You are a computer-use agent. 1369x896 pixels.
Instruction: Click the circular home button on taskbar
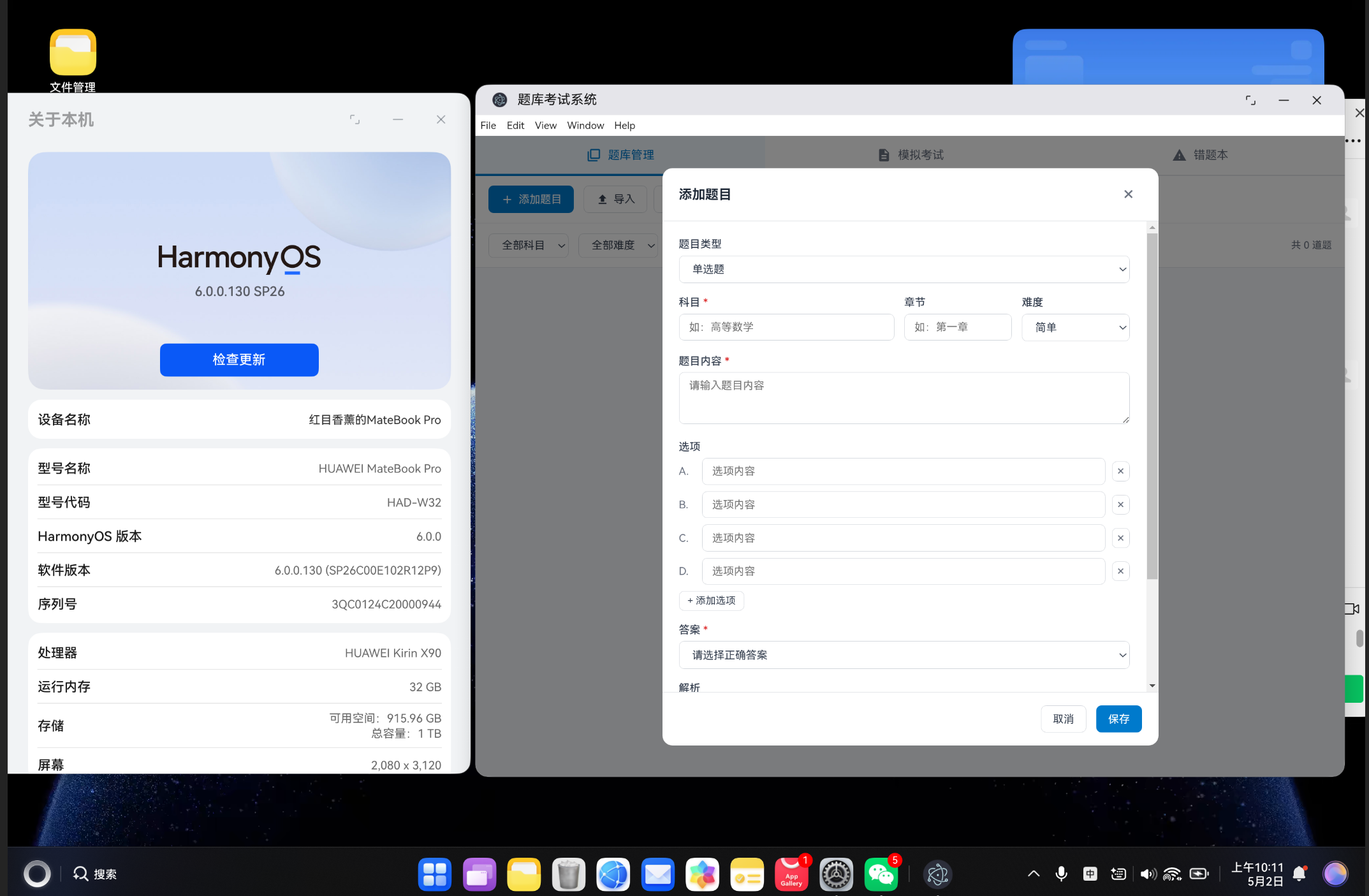(37, 874)
